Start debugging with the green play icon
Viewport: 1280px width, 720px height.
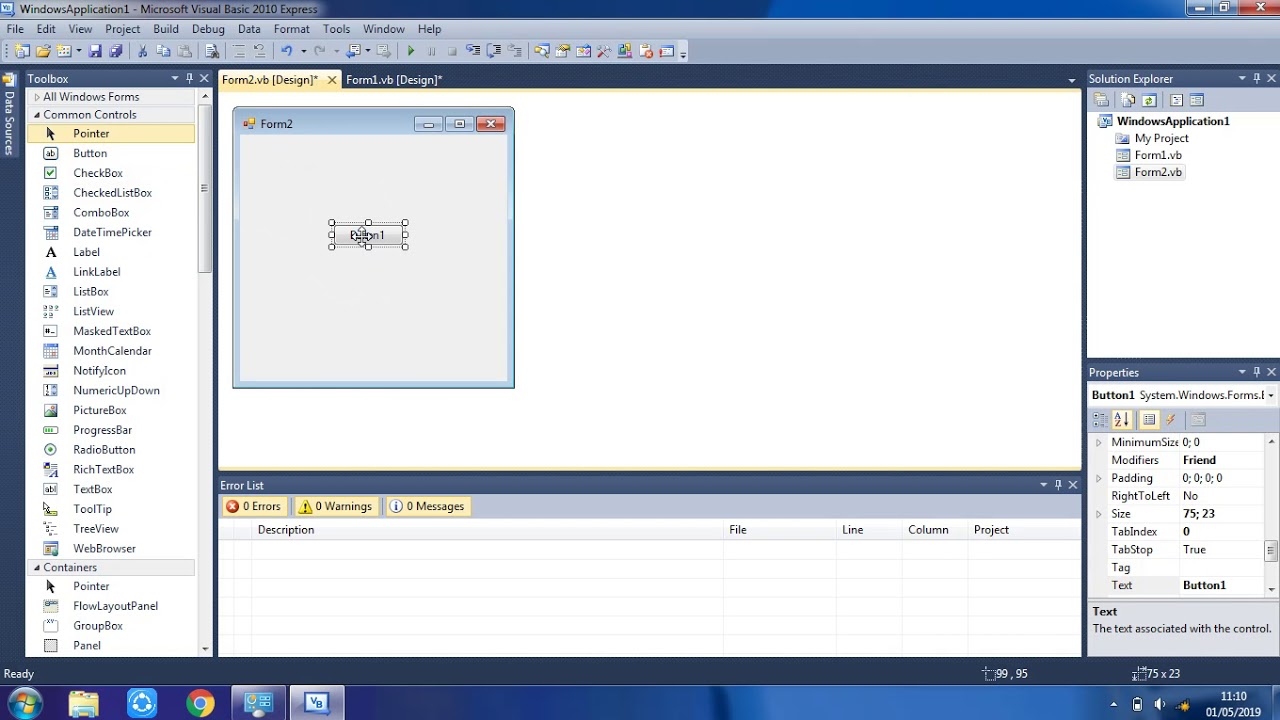[411, 51]
